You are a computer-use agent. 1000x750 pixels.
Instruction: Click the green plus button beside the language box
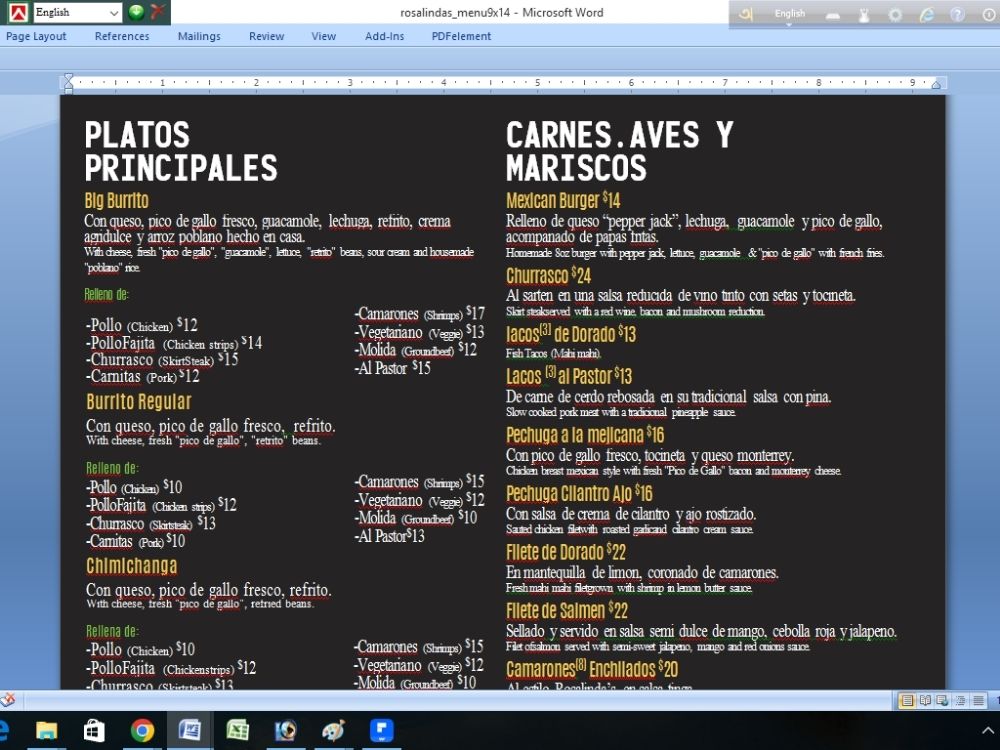coord(136,11)
